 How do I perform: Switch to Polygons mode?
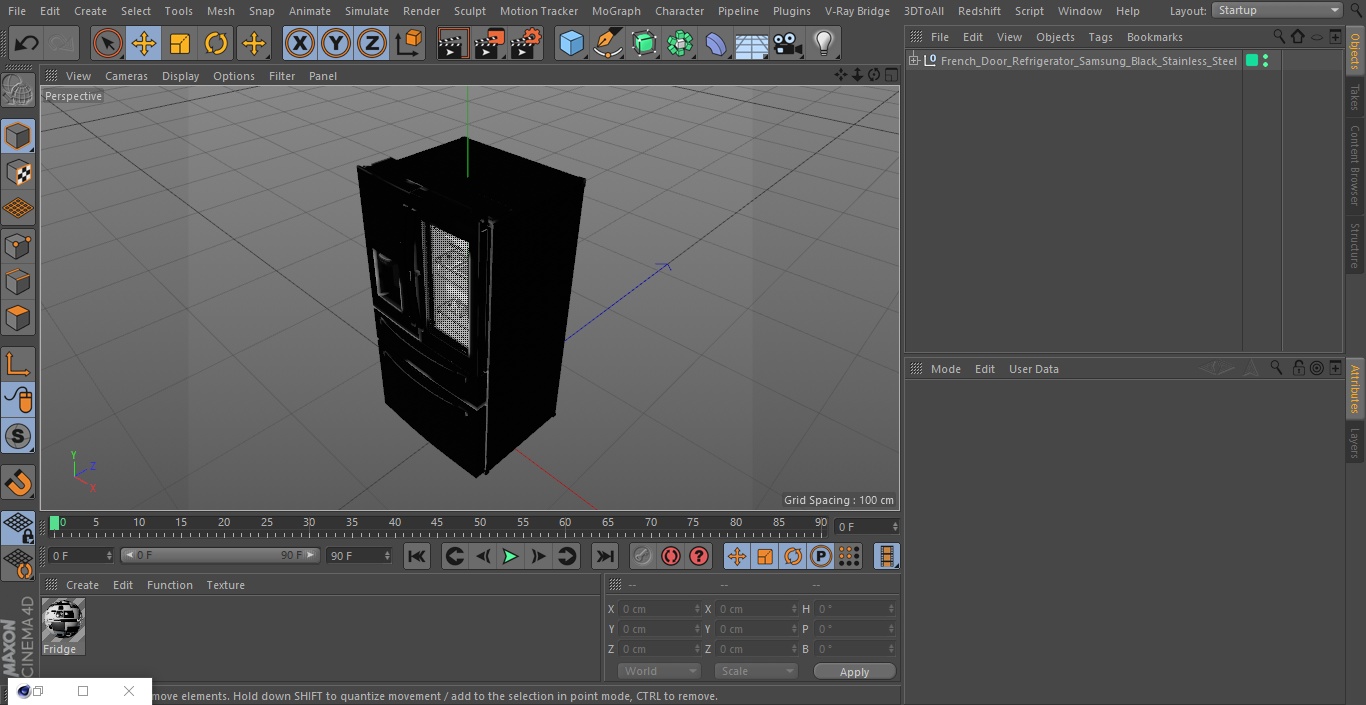(x=18, y=318)
